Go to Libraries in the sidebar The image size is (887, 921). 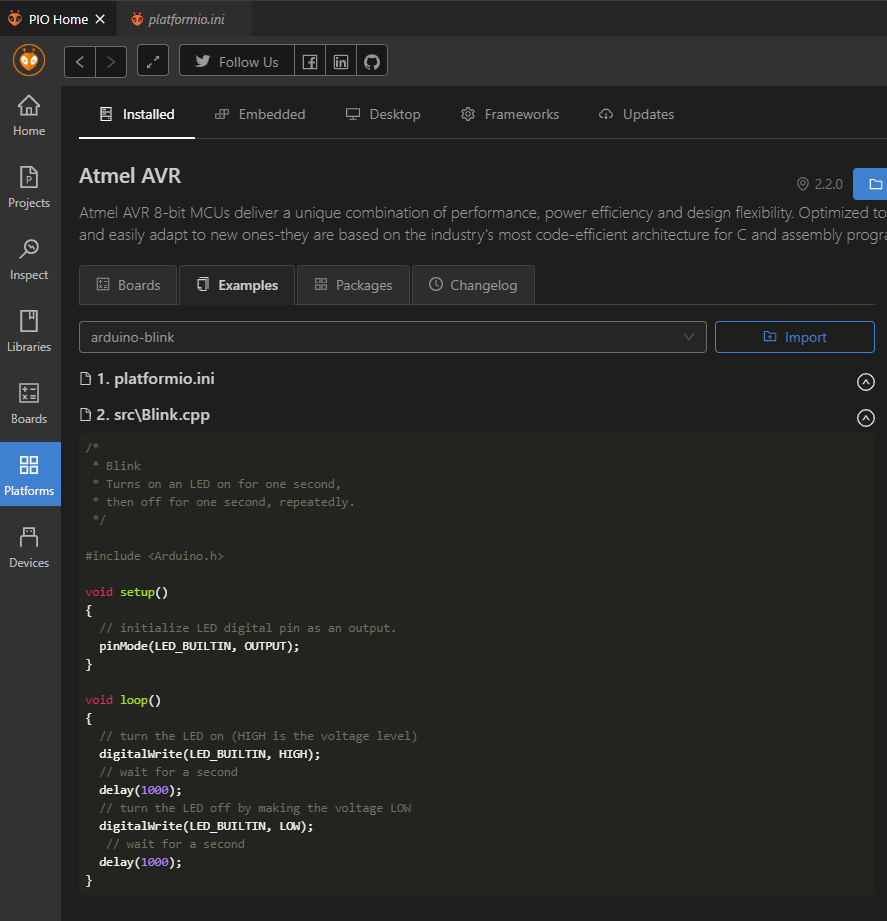(29, 331)
